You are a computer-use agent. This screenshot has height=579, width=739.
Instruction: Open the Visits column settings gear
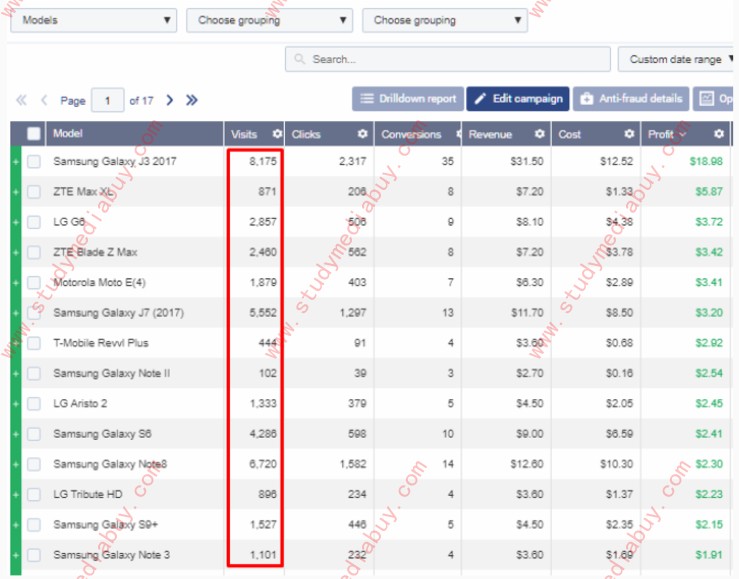pos(277,134)
